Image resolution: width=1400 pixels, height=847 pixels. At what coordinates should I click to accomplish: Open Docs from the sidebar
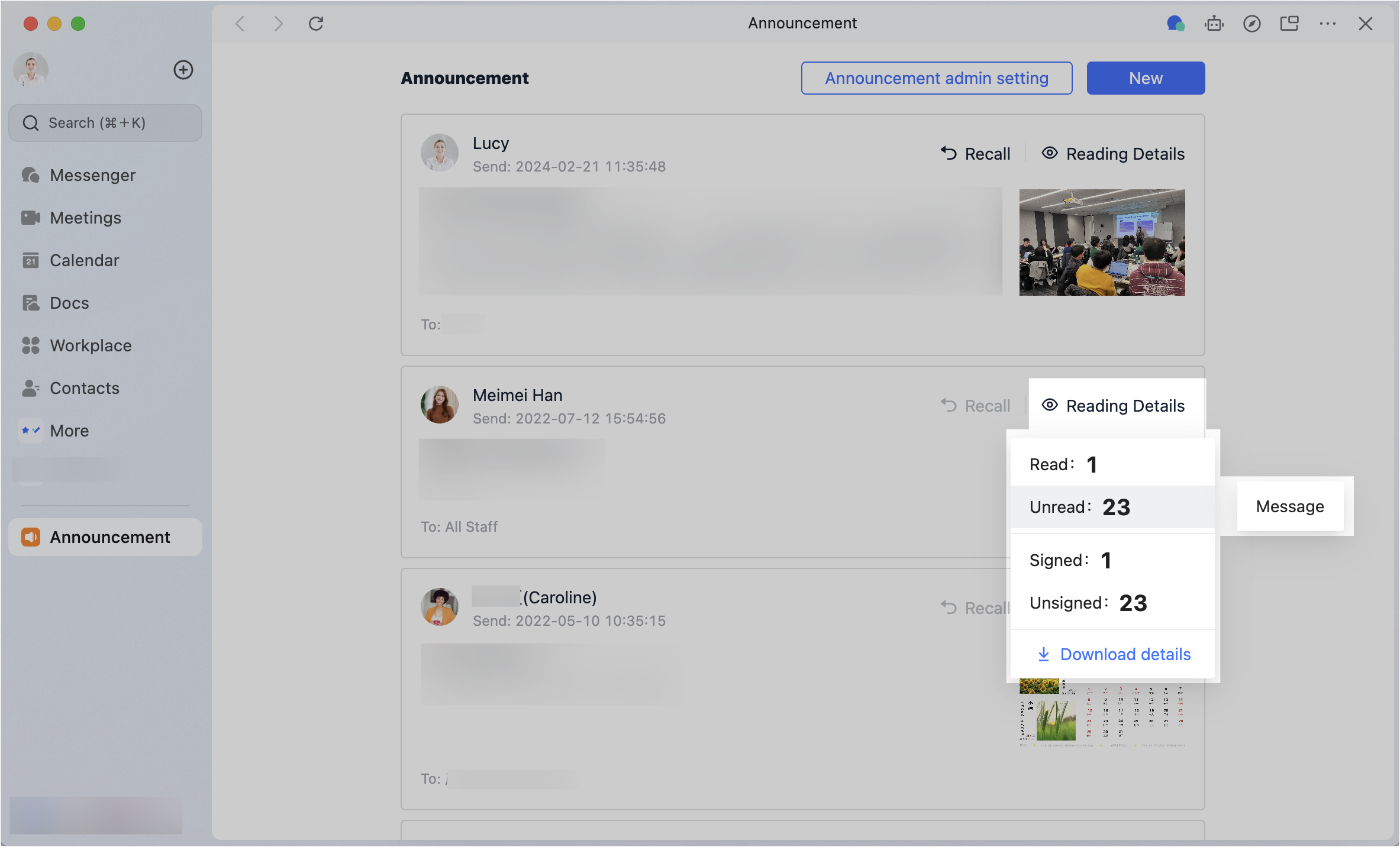(x=69, y=303)
